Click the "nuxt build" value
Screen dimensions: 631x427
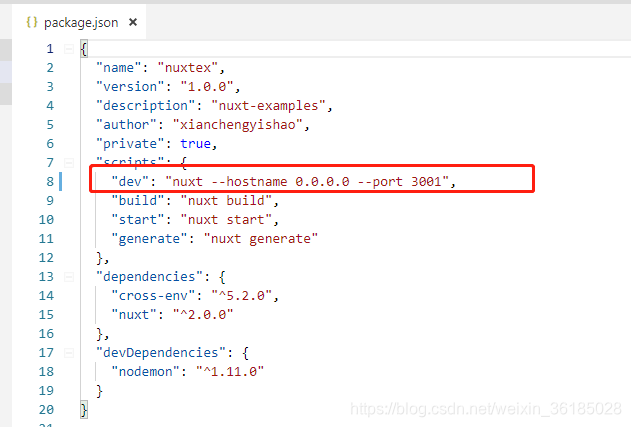click(x=226, y=200)
